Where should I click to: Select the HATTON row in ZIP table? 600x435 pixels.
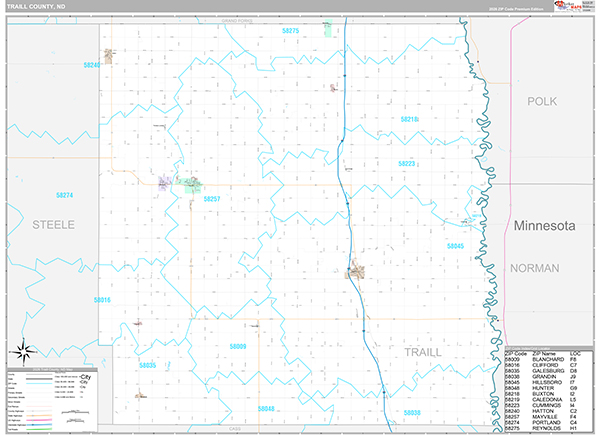click(x=543, y=411)
